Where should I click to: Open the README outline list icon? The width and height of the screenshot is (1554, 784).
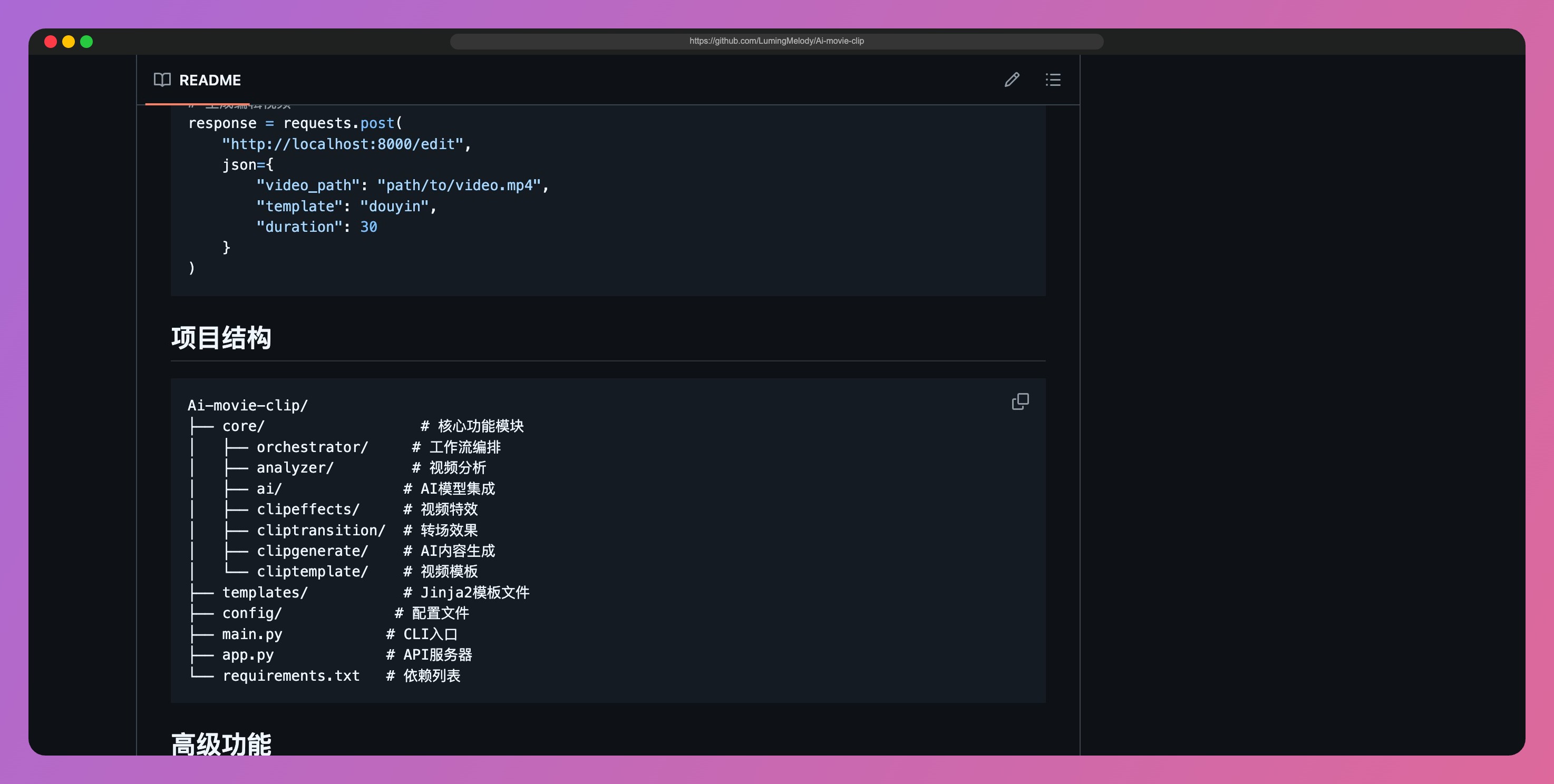click(1053, 80)
